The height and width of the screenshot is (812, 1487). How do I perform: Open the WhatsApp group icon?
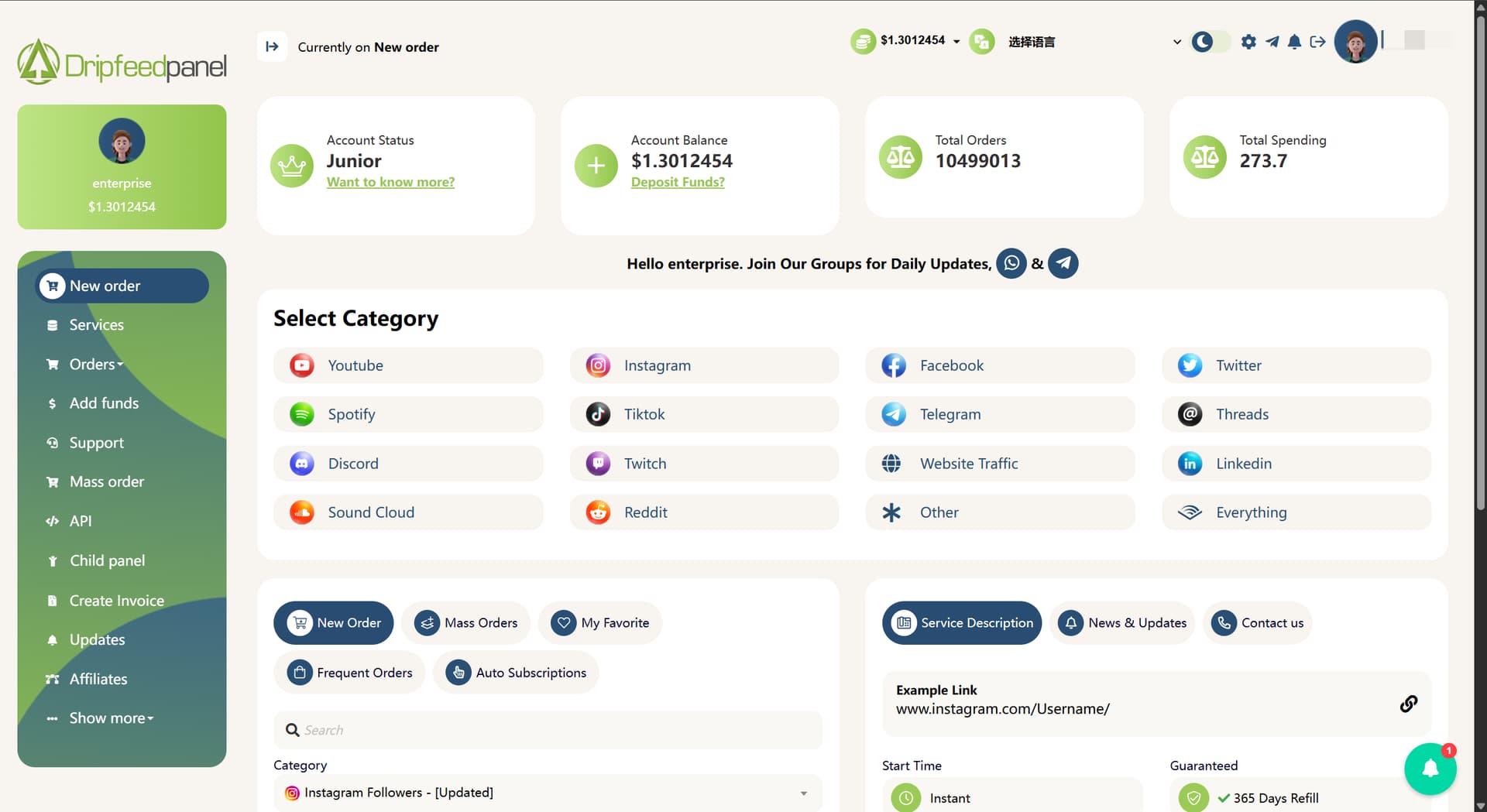pyautogui.click(x=1011, y=264)
